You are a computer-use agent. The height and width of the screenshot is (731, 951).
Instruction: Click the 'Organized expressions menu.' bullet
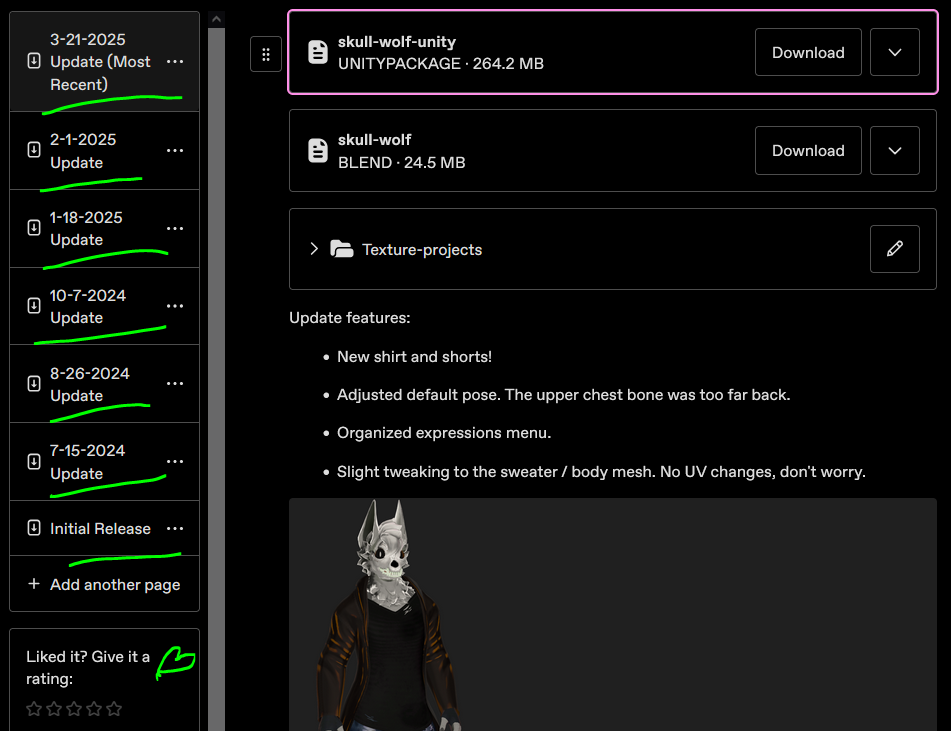pyautogui.click(x=444, y=433)
